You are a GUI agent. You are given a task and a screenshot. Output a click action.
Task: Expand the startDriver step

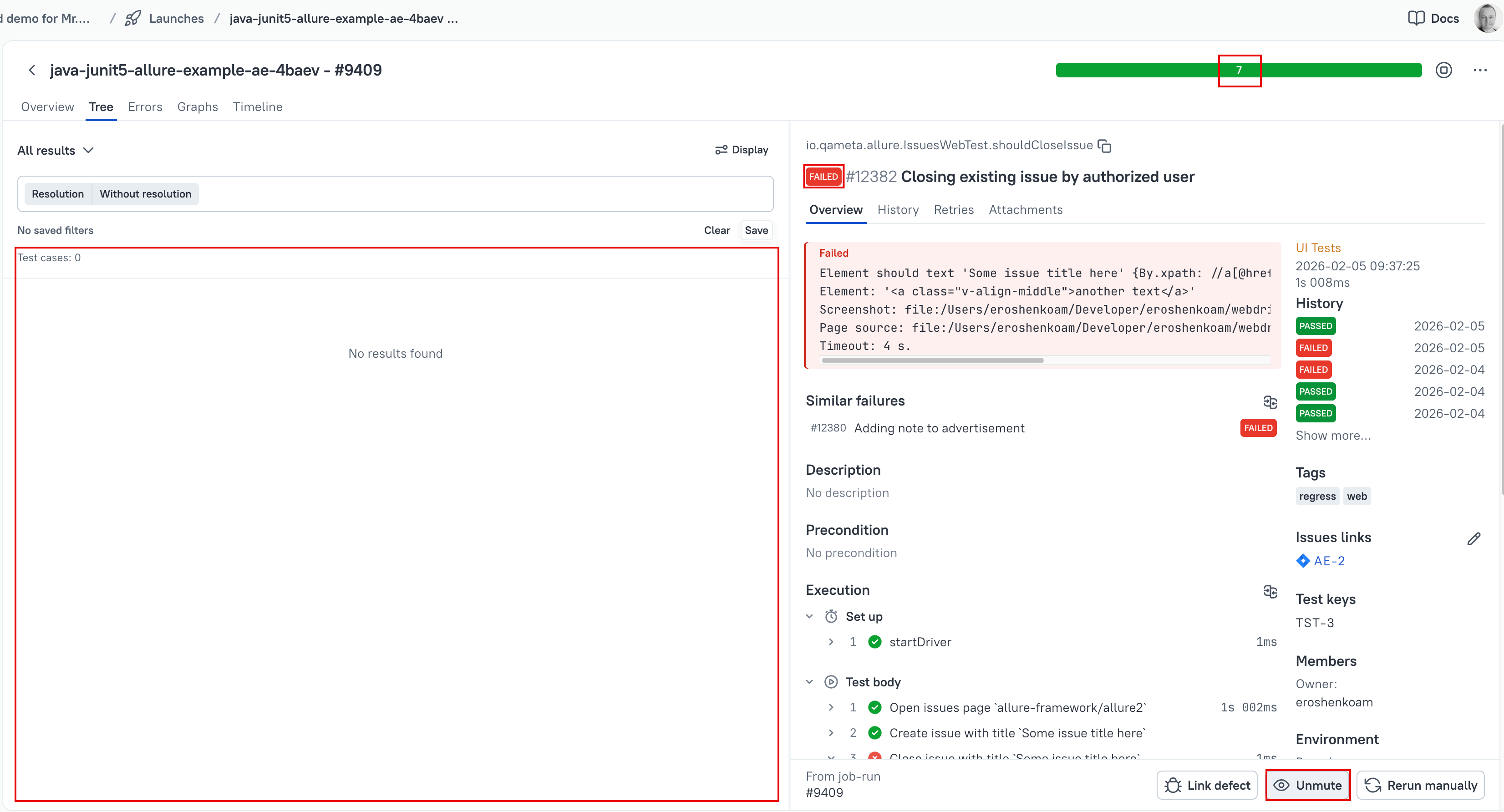click(831, 642)
